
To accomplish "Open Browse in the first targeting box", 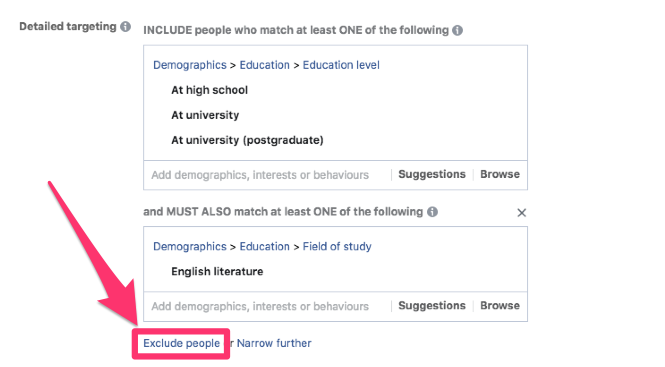I will click(500, 174).
